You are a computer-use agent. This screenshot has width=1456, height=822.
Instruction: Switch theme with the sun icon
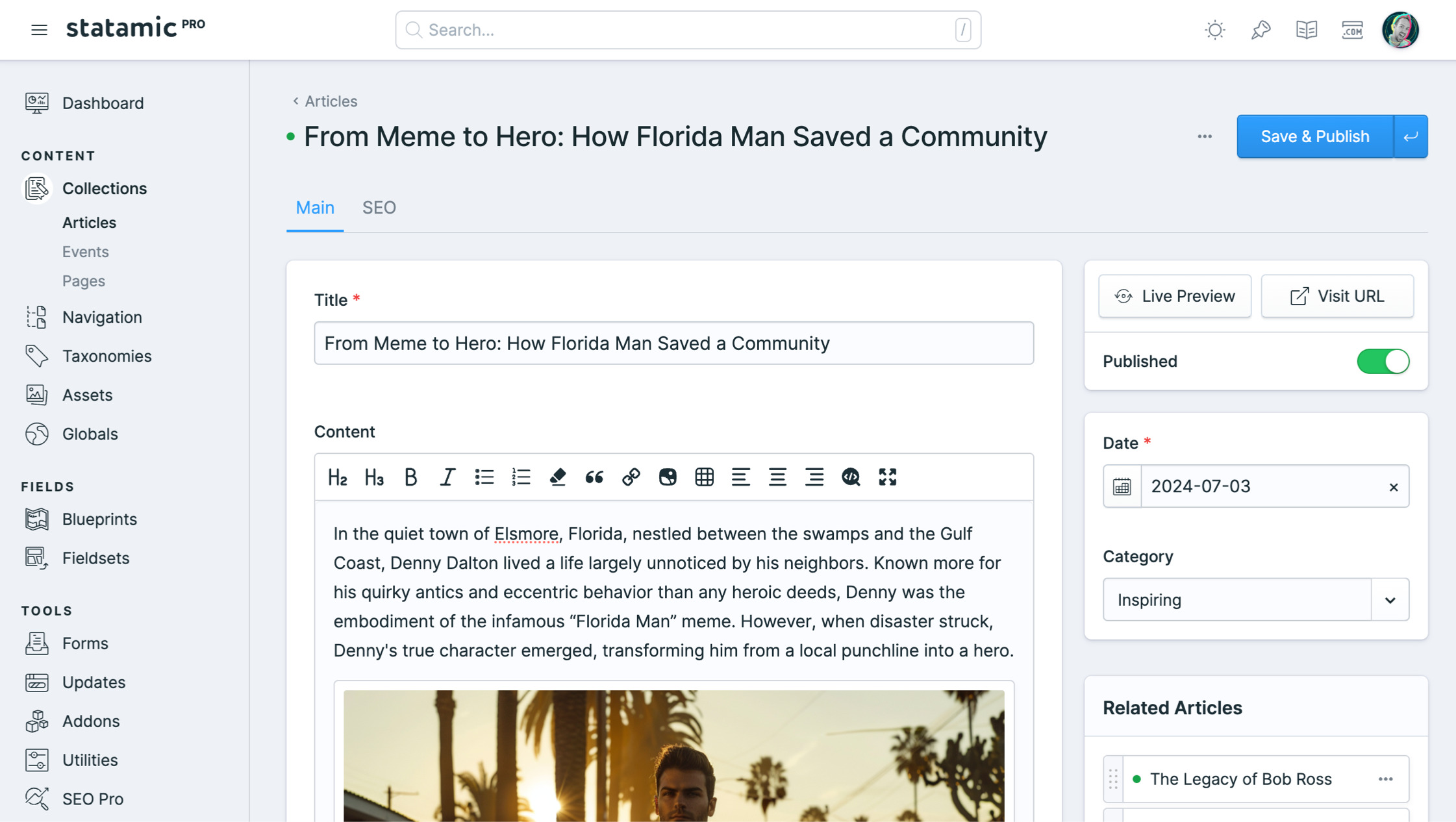tap(1214, 30)
